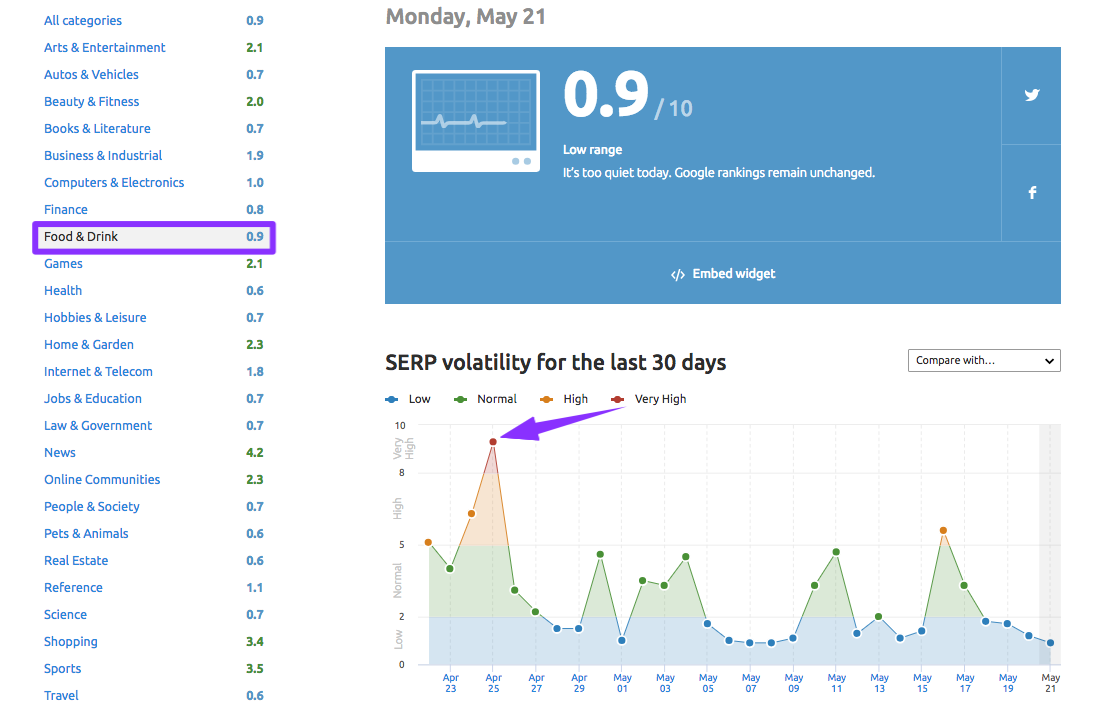Click the Shopping volatility score 3.4
The image size is (1116, 714).
pos(255,643)
